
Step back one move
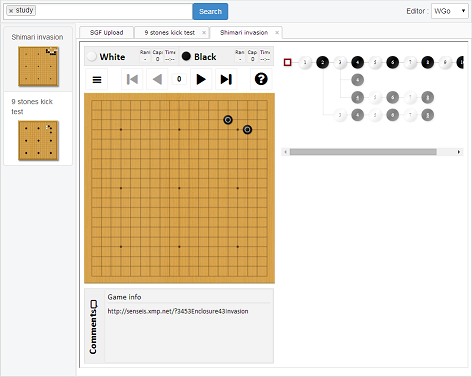pos(157,79)
